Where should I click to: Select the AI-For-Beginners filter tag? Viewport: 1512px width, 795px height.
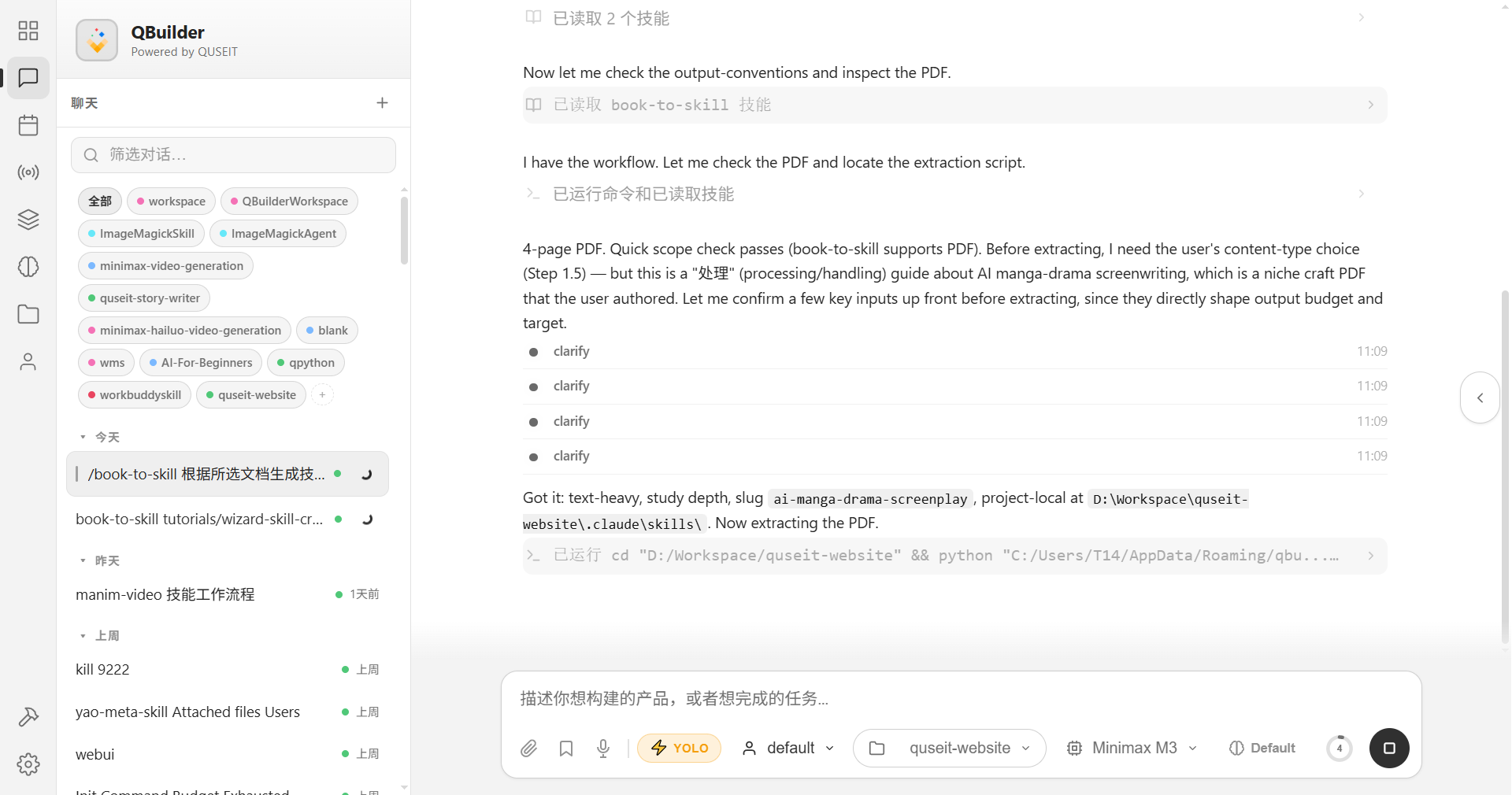click(201, 363)
